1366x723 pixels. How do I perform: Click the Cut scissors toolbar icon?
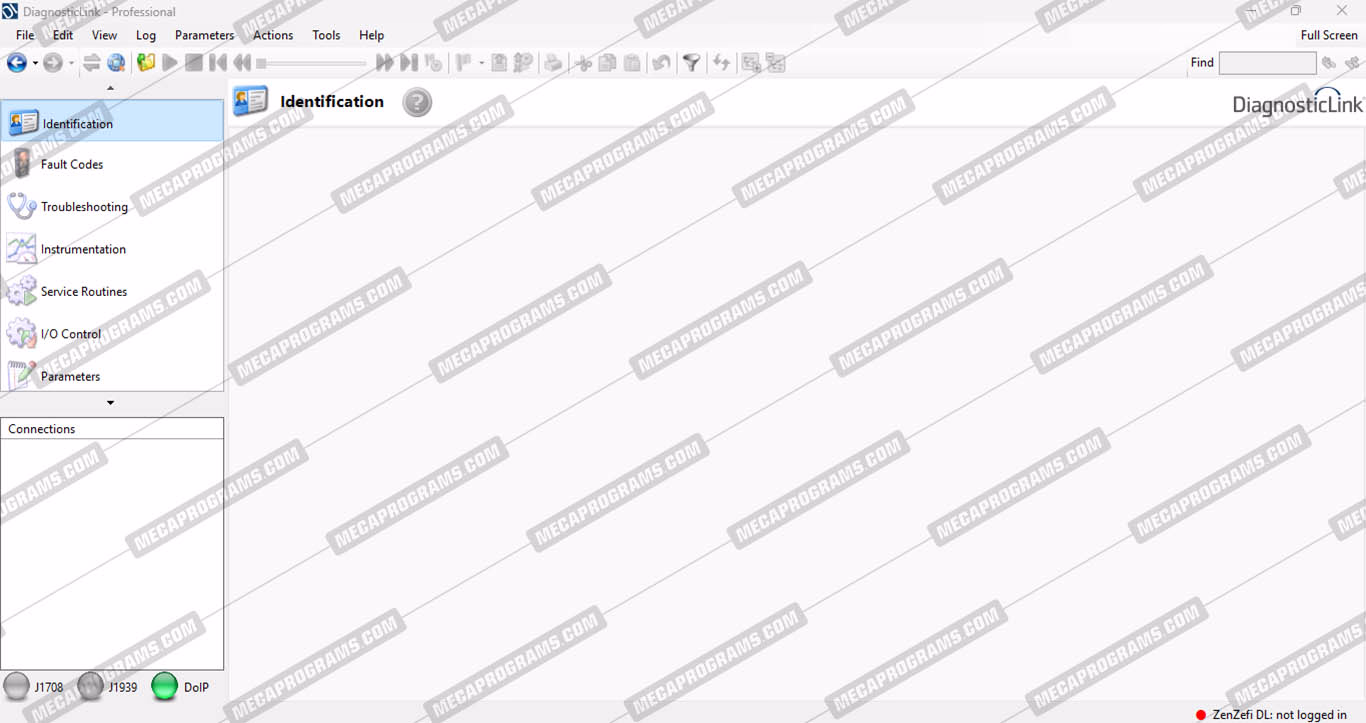584,63
